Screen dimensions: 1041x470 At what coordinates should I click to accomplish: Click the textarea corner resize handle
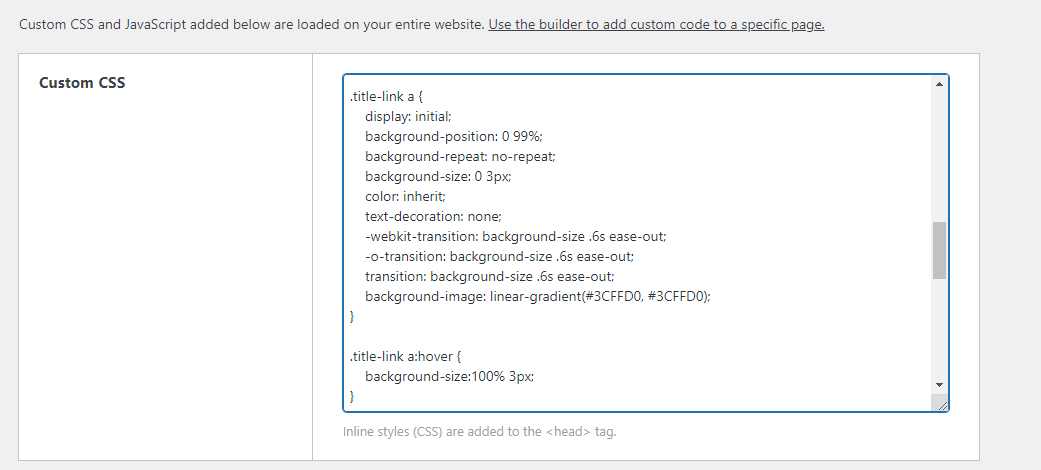[x=940, y=402]
